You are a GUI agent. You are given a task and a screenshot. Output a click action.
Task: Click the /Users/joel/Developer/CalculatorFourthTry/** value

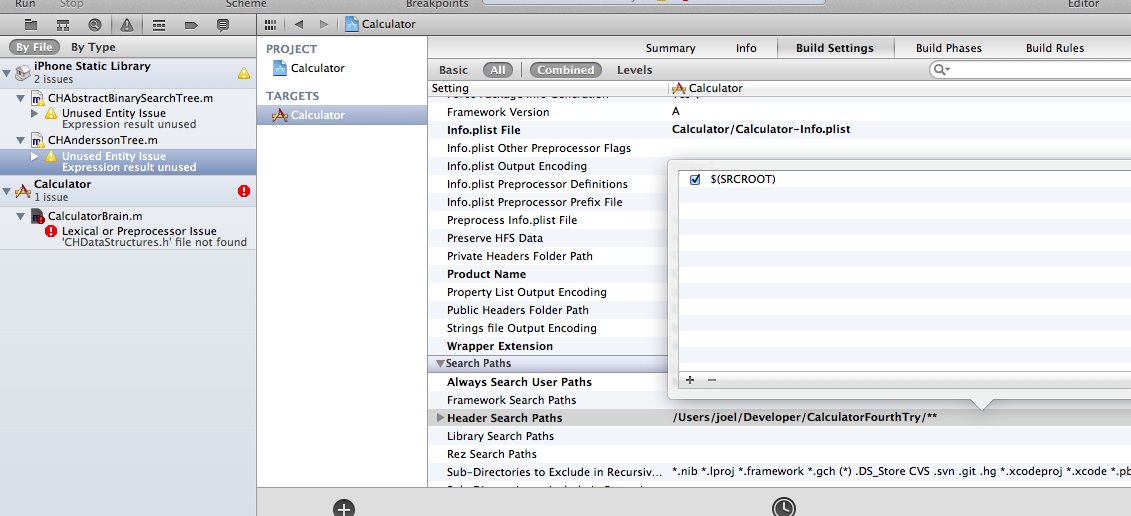click(804, 418)
